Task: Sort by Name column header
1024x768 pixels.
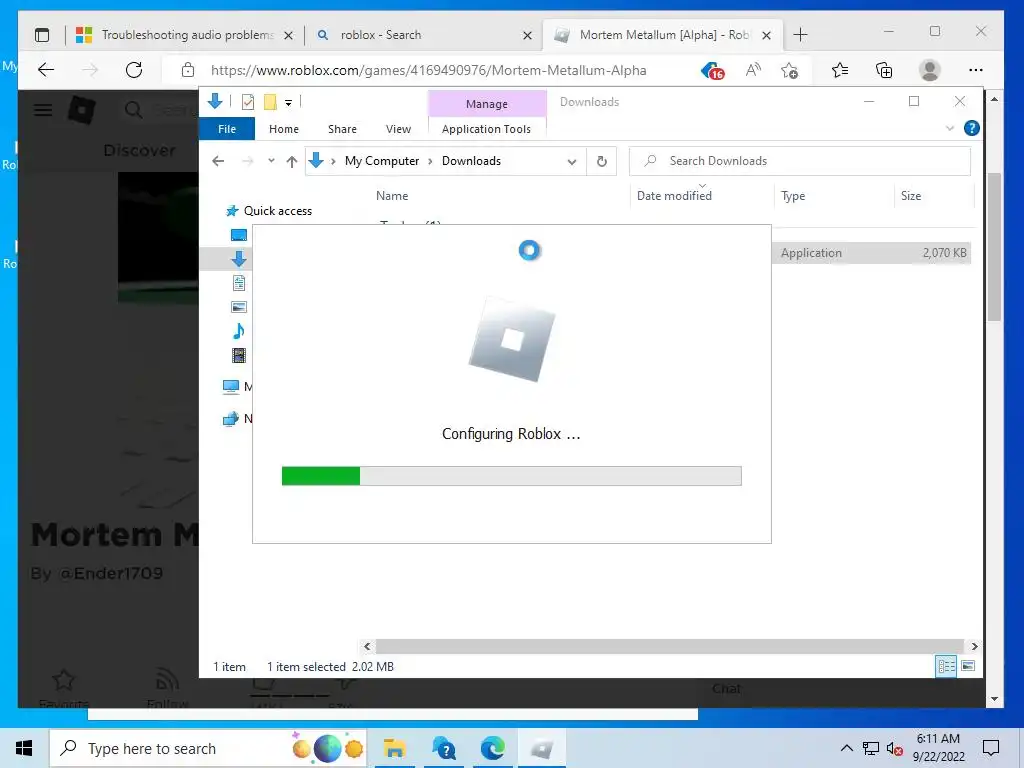Action: [x=392, y=195]
